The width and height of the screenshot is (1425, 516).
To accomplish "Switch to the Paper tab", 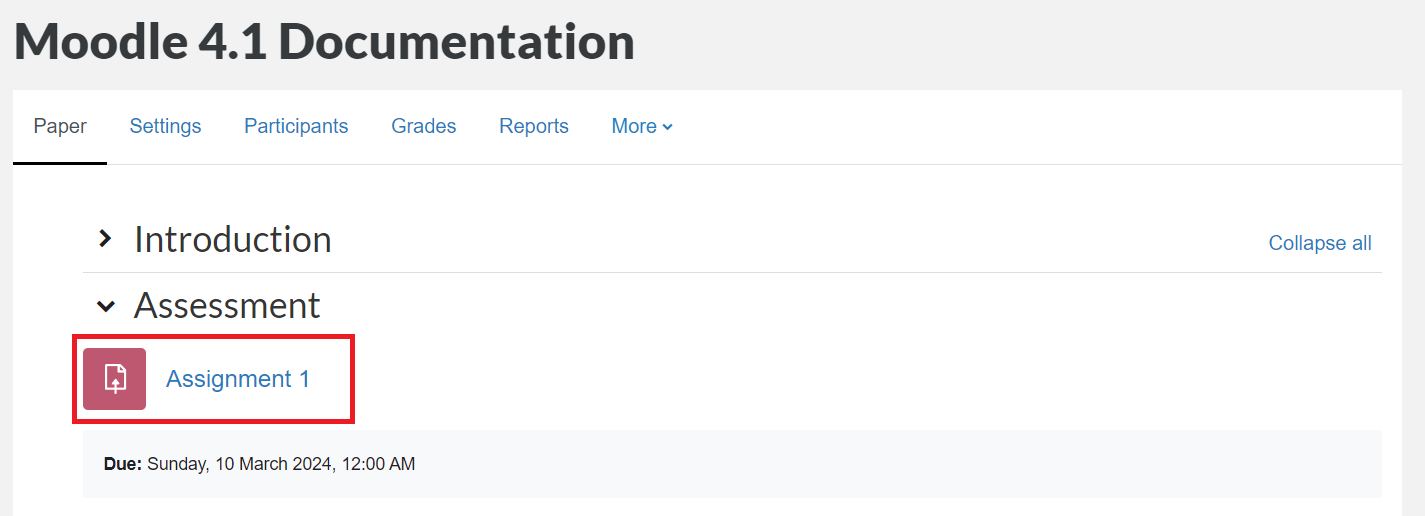I will [x=60, y=126].
